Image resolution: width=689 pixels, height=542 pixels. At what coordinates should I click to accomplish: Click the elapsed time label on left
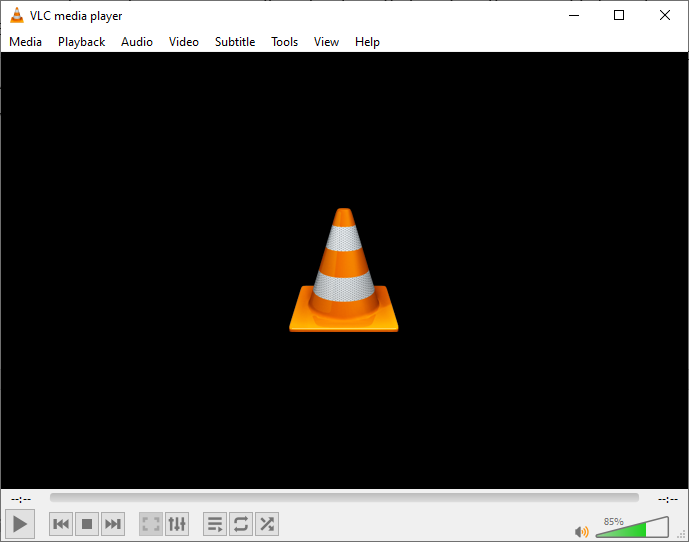point(21,499)
